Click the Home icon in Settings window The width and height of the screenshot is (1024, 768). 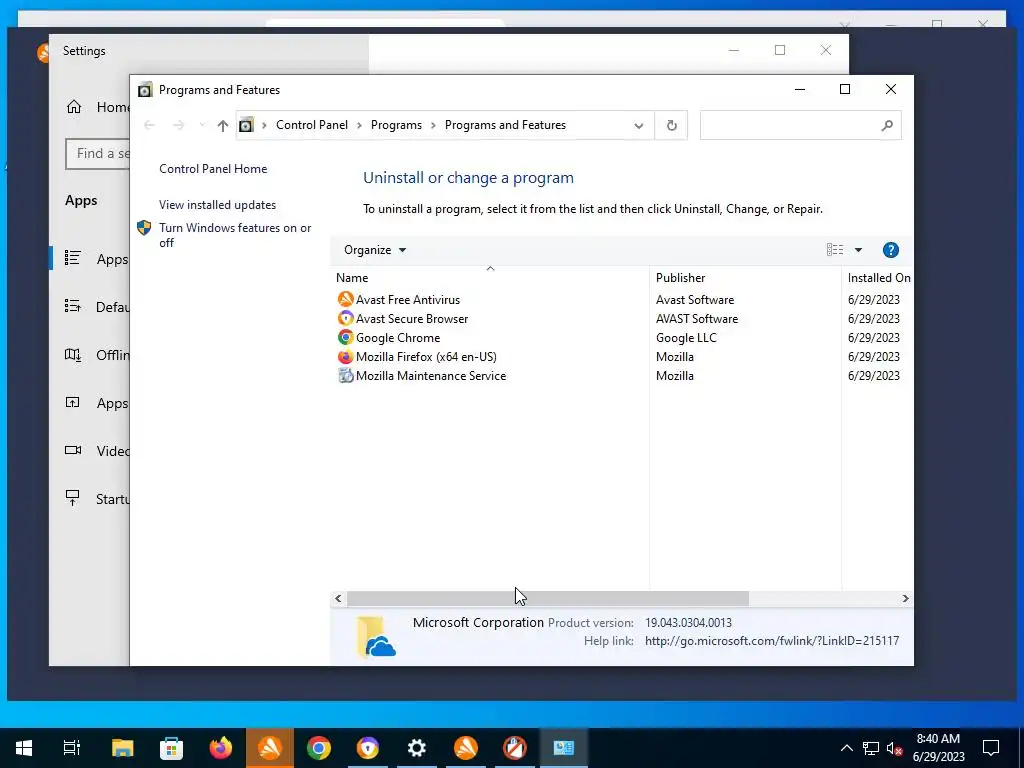tap(74, 107)
